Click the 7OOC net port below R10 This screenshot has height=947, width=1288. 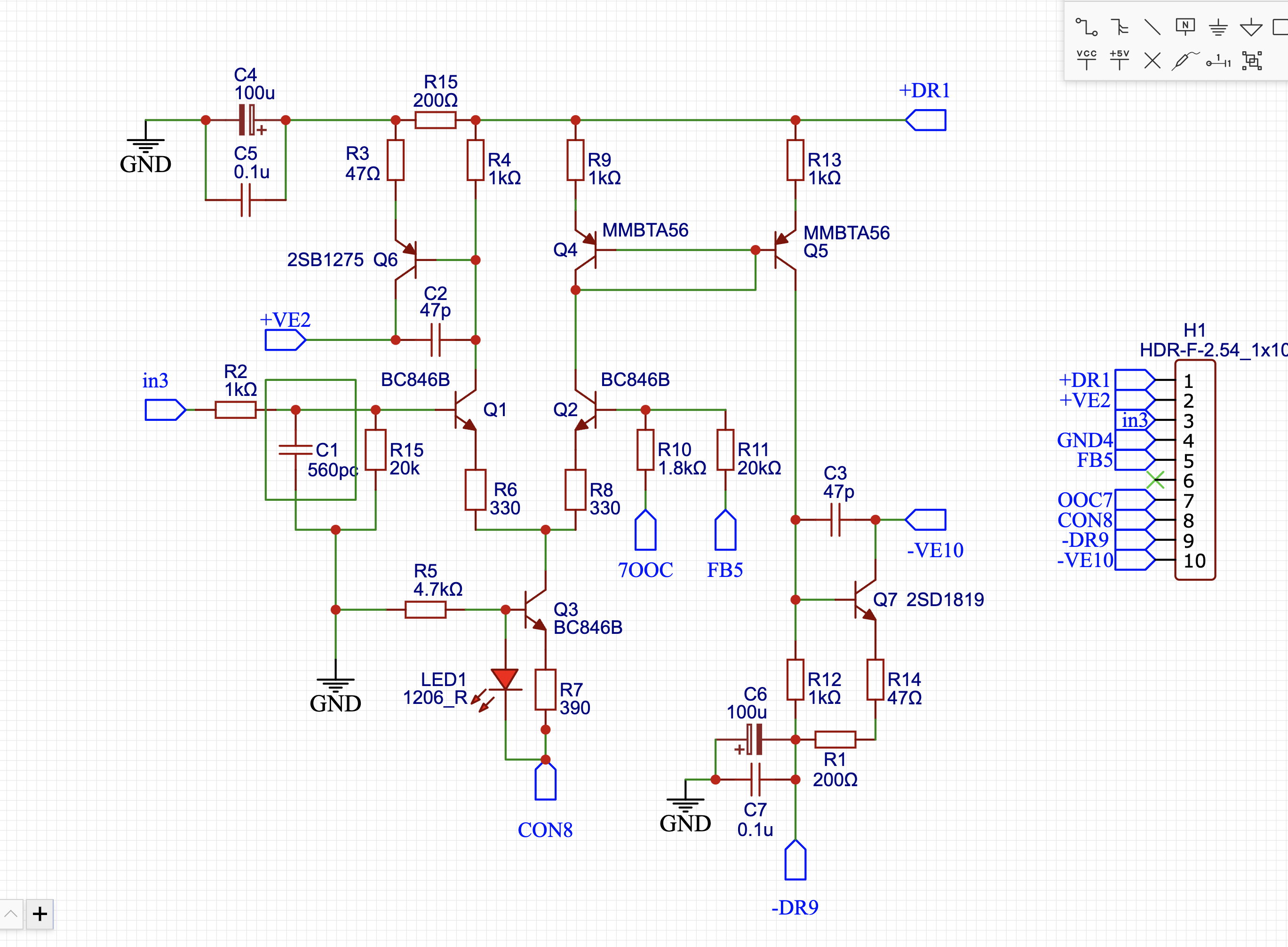[646, 530]
